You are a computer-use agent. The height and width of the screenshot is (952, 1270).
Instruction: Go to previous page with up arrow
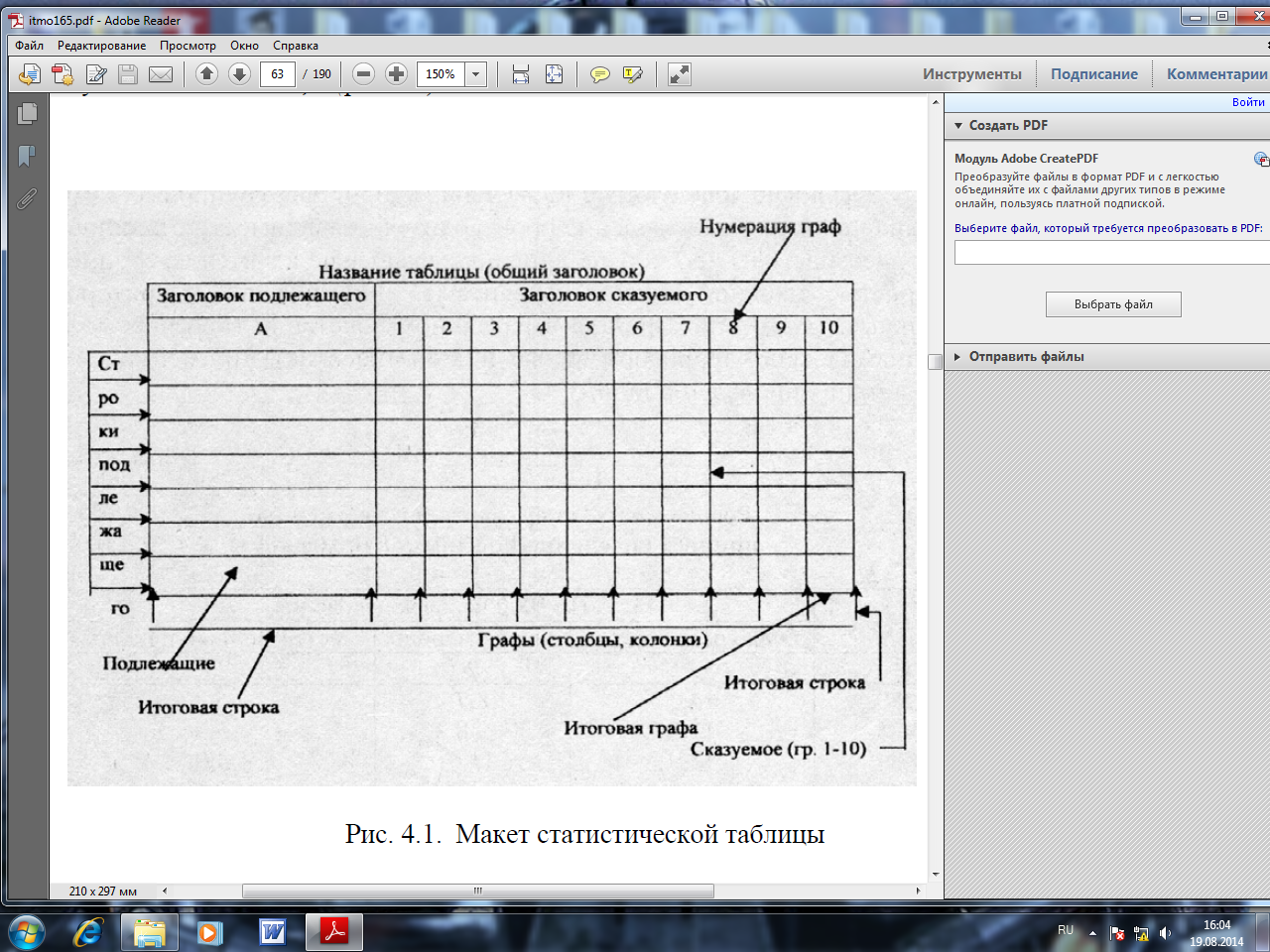pos(206,73)
